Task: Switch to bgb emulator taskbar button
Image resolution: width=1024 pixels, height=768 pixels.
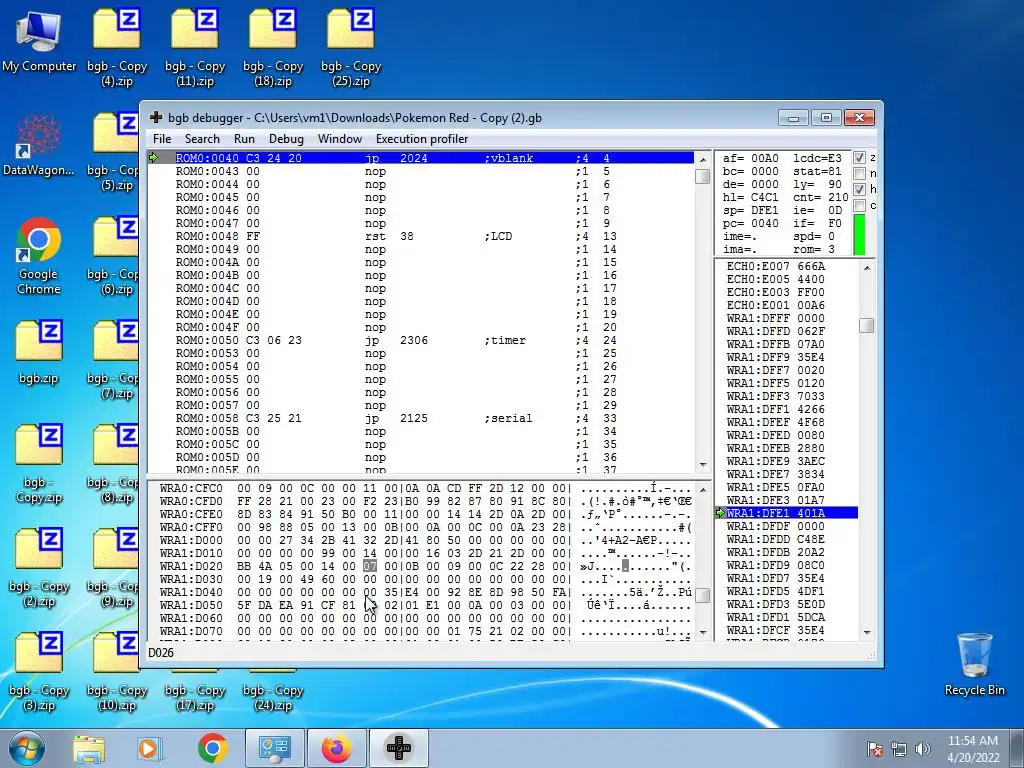Action: 399,748
